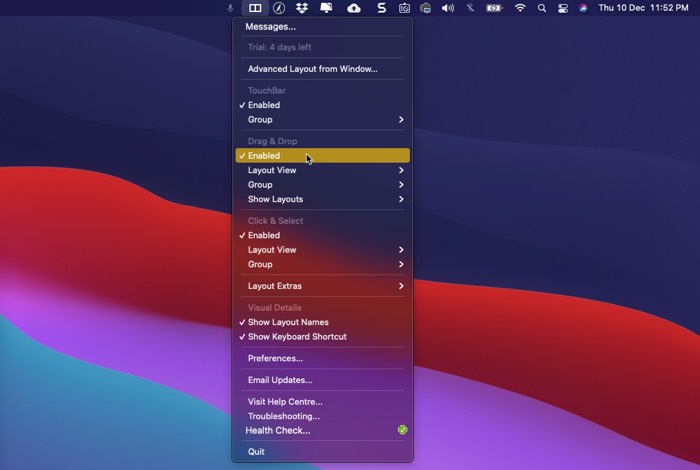Image resolution: width=700 pixels, height=470 pixels.
Task: Toggle Show Layout Names
Action: pyautogui.click(x=322, y=322)
